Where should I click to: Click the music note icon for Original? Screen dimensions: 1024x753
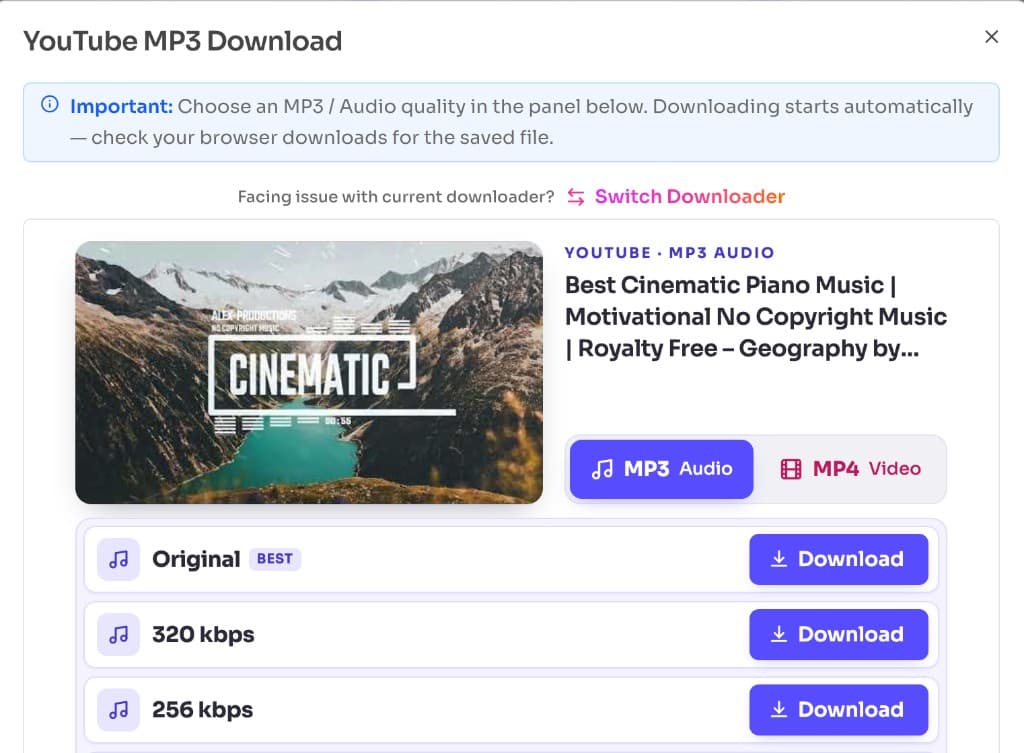(119, 559)
